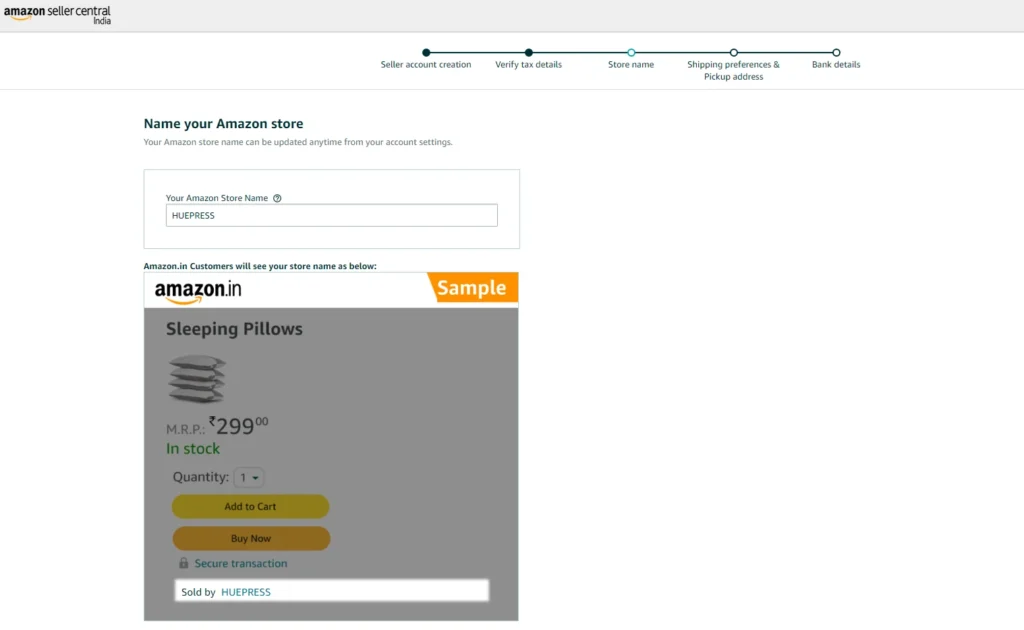The width and height of the screenshot is (1024, 630).
Task: Click the lock icon beside Secure transaction
Action: coord(184,563)
